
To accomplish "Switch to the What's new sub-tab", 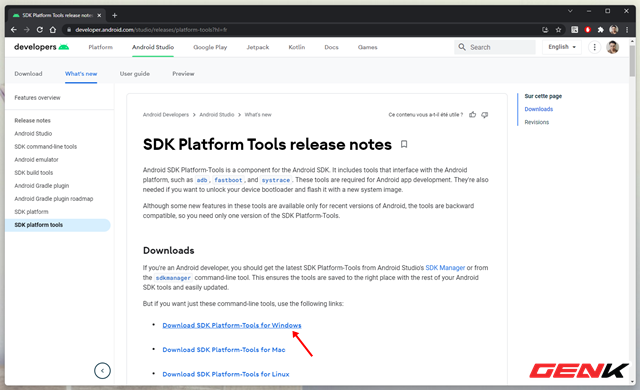I will 81,74.
